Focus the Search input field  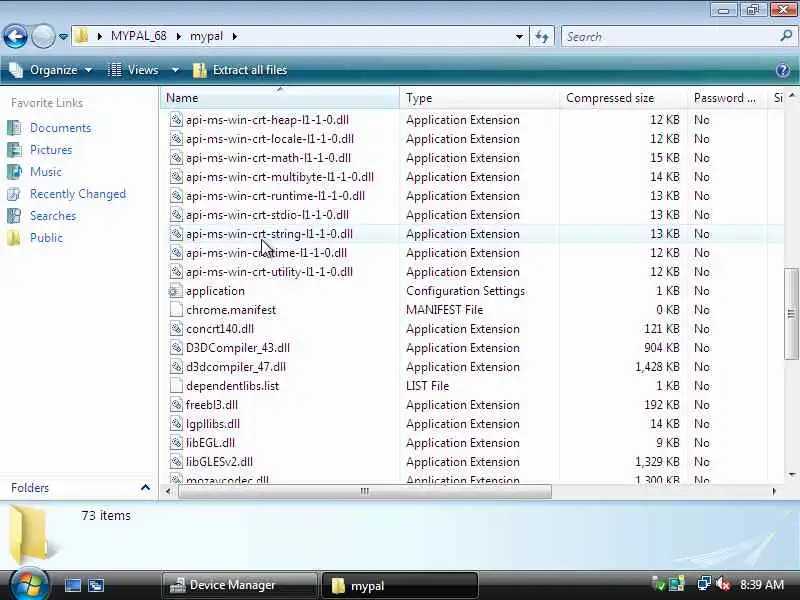pos(671,37)
